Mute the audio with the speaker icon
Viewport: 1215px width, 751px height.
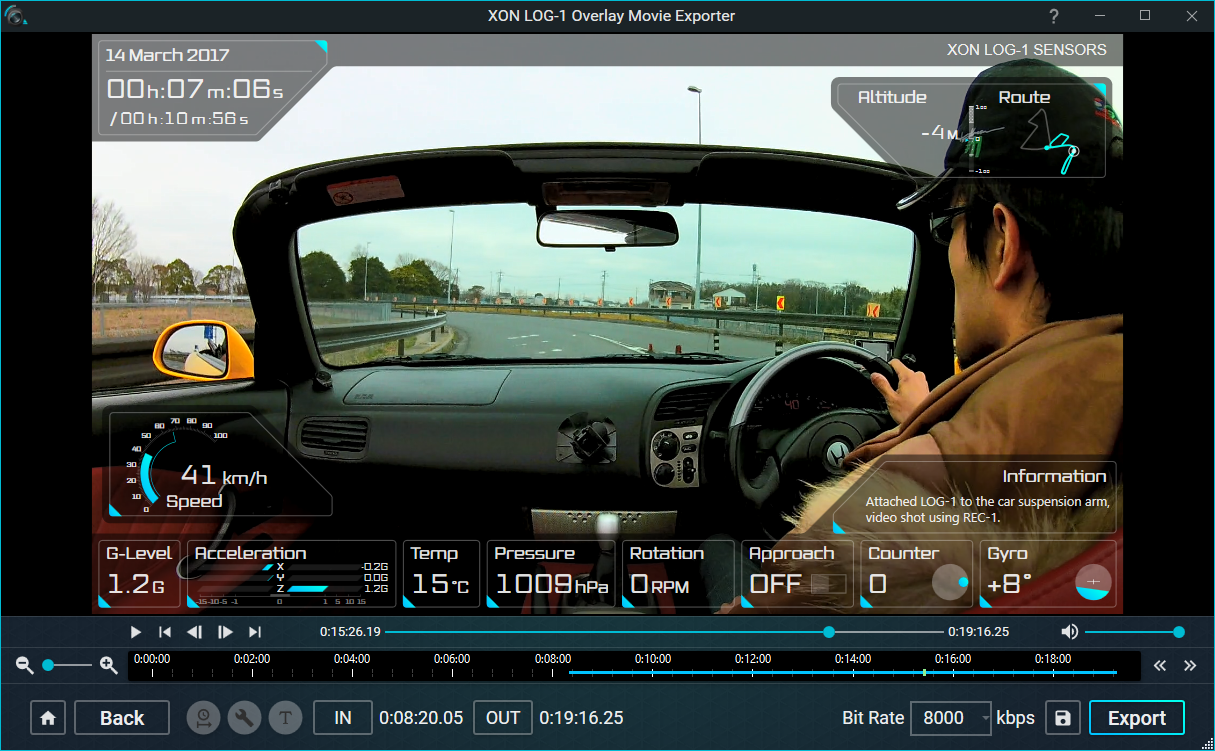click(x=1070, y=631)
